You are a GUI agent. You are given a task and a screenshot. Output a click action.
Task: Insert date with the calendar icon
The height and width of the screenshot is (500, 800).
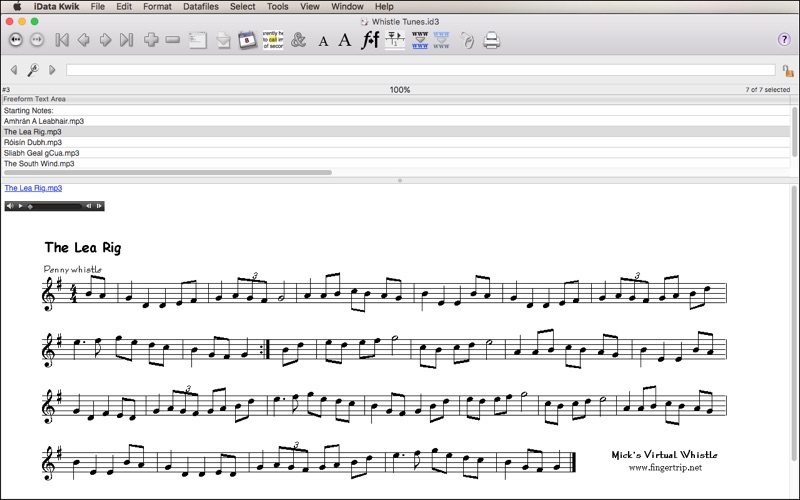point(247,40)
